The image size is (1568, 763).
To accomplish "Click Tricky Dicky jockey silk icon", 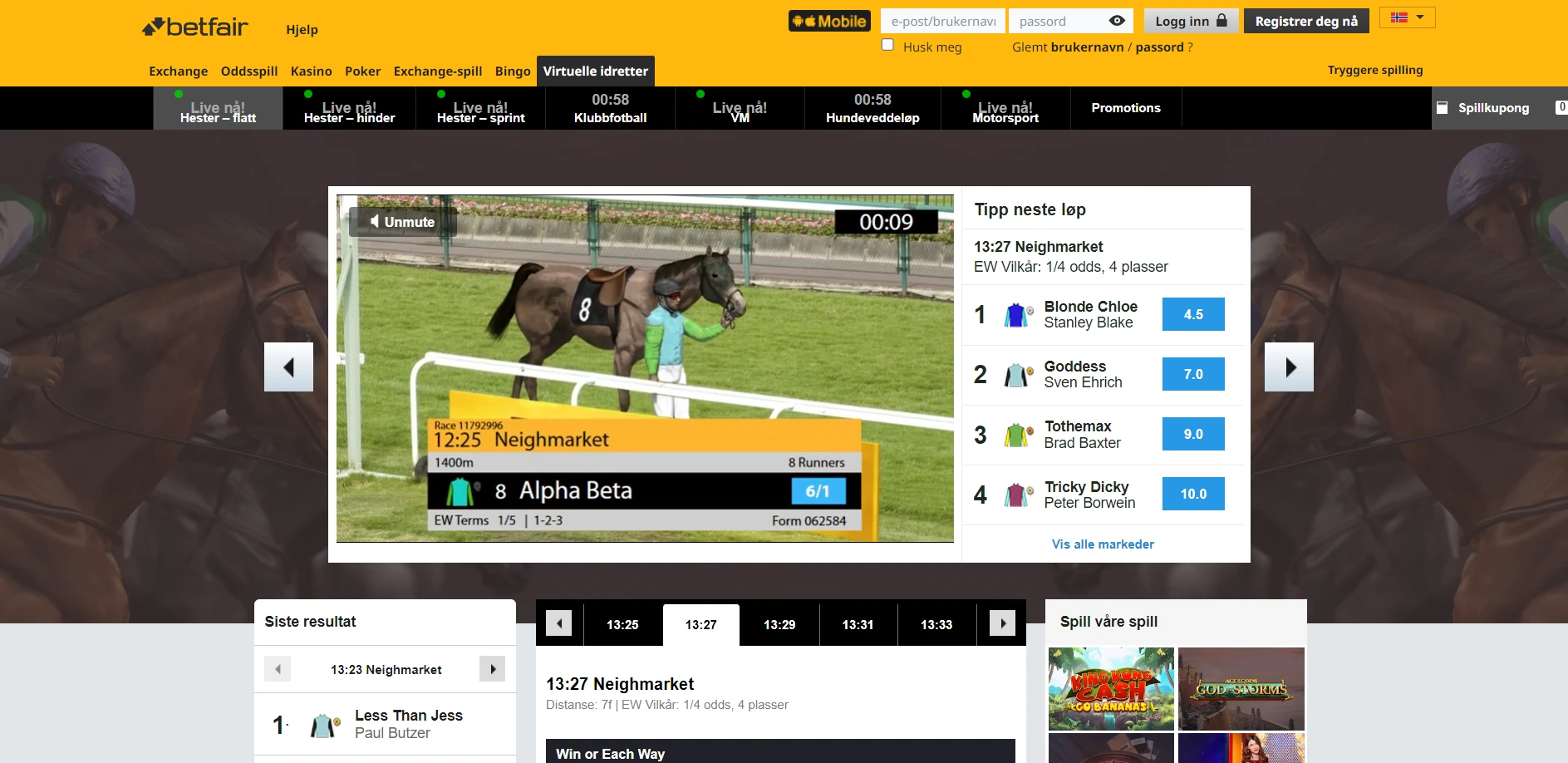I will coord(1018,495).
